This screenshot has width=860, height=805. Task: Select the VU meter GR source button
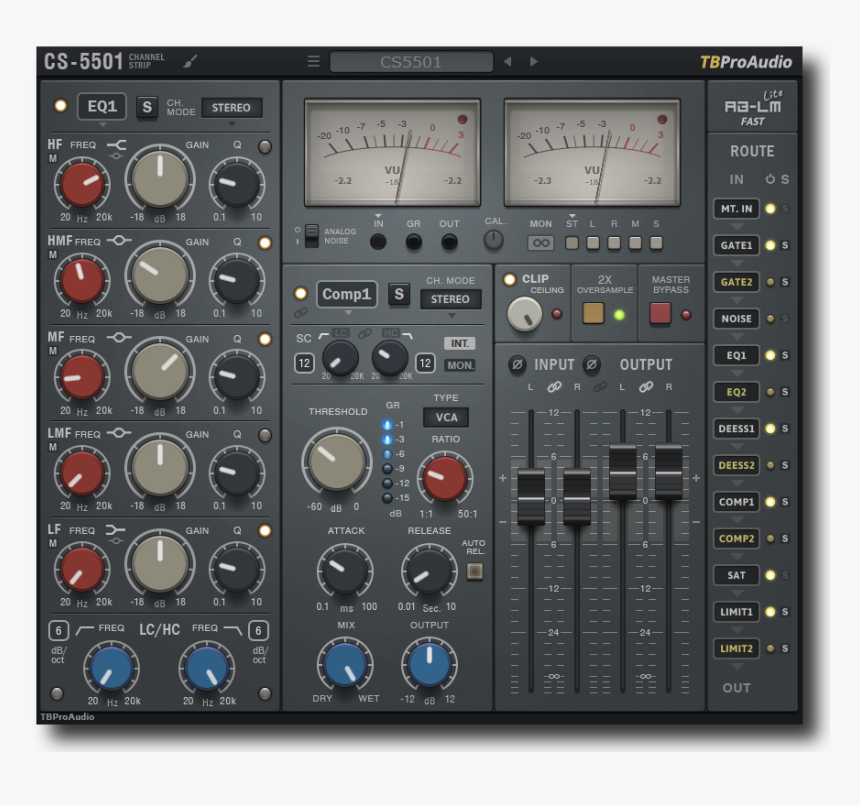point(414,241)
